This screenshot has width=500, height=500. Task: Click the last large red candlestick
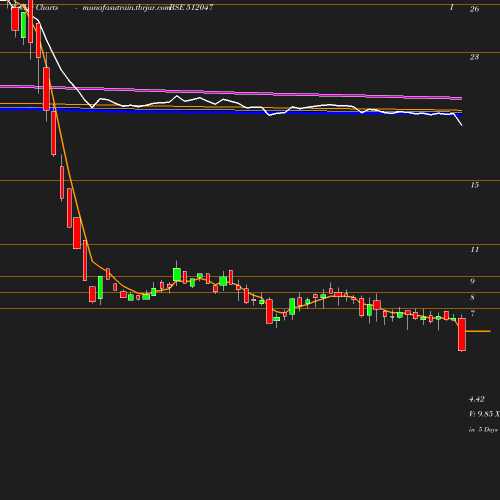[x=462, y=334]
